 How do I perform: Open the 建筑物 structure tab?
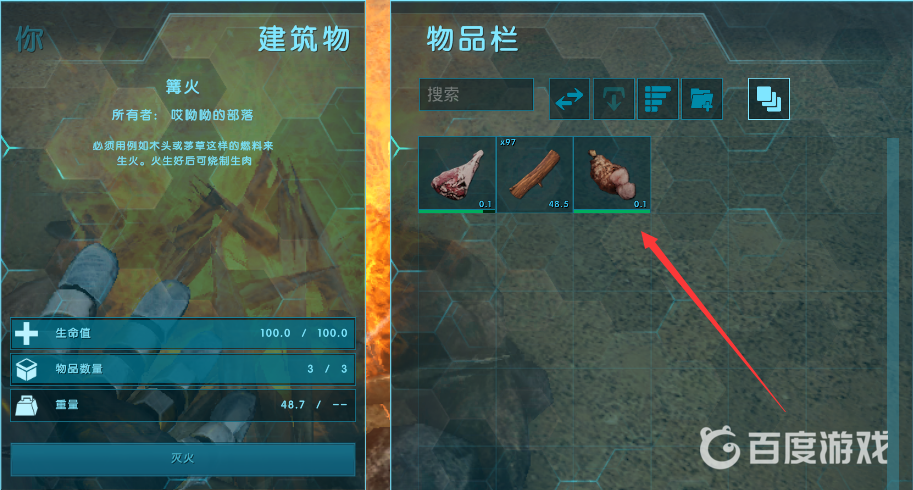[x=305, y=40]
